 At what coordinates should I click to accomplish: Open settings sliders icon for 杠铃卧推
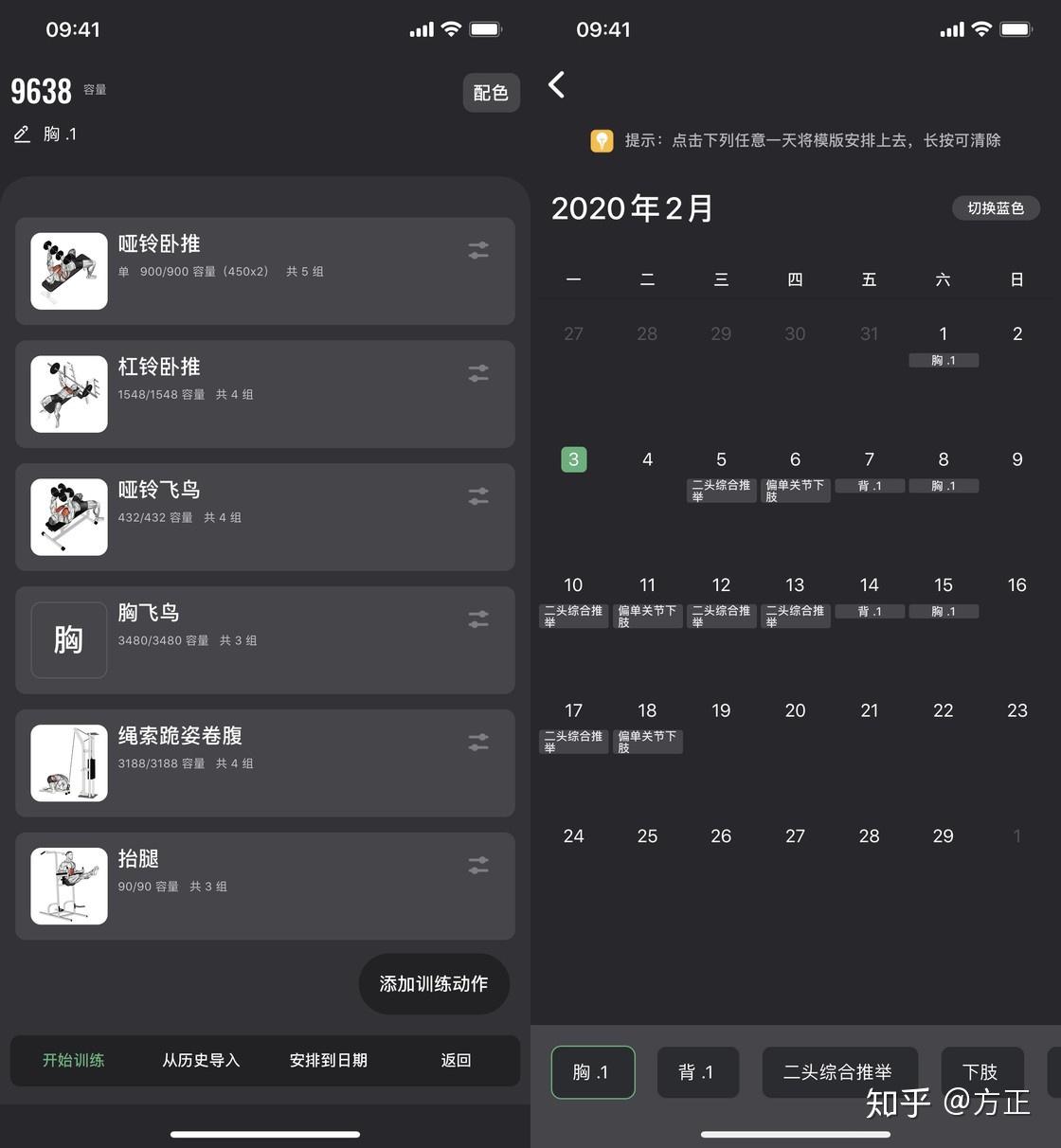pyautogui.click(x=478, y=373)
